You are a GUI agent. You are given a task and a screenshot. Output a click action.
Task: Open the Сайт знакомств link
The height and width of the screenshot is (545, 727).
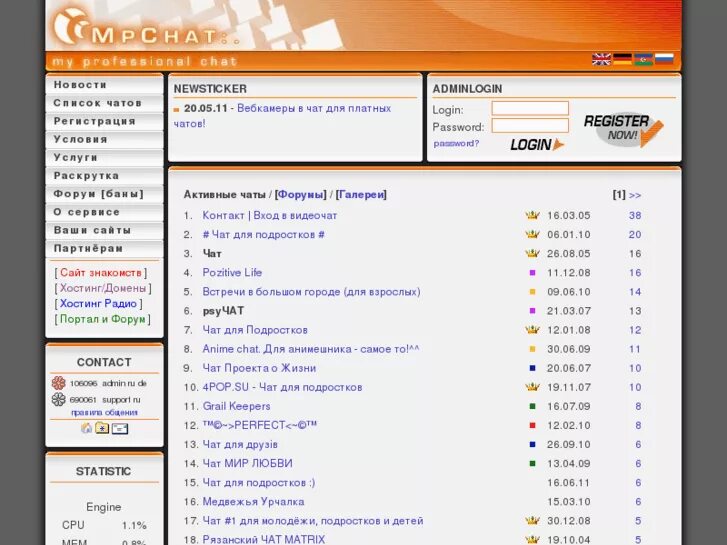[101, 272]
